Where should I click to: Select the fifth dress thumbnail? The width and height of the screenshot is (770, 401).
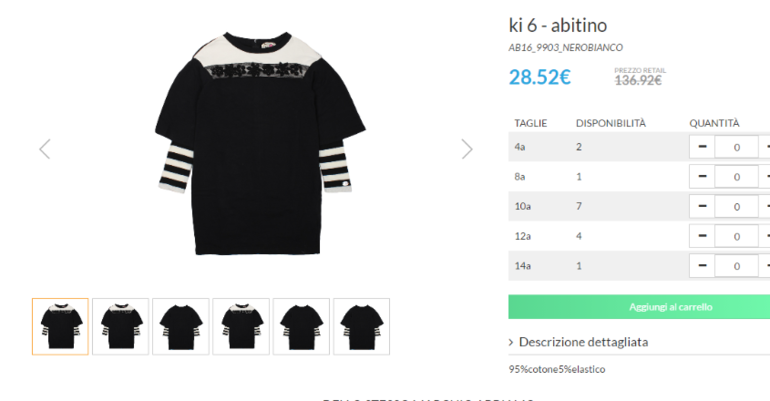301,326
